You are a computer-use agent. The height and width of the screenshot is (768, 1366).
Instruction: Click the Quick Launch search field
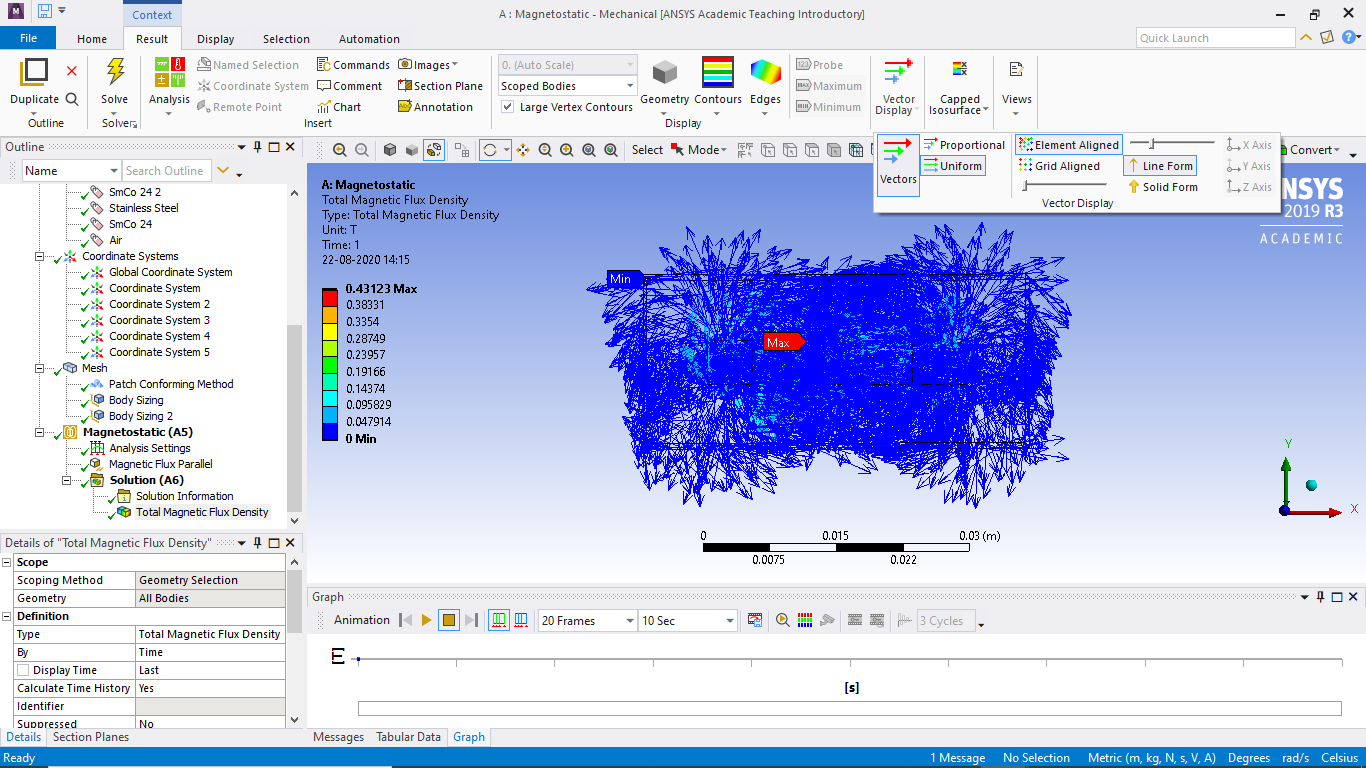tap(1215, 38)
